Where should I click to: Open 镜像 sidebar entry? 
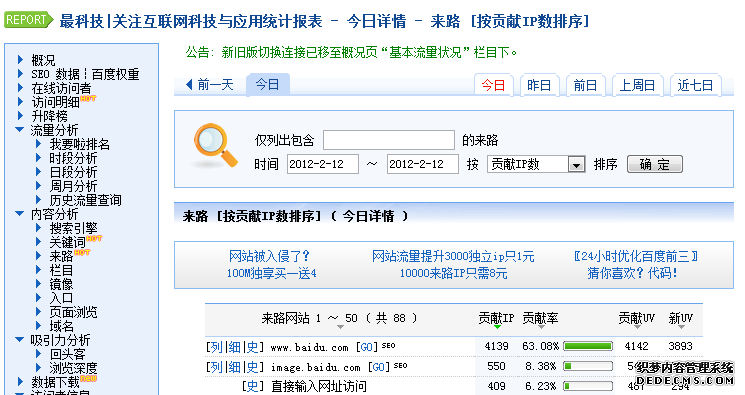pyautogui.click(x=61, y=284)
